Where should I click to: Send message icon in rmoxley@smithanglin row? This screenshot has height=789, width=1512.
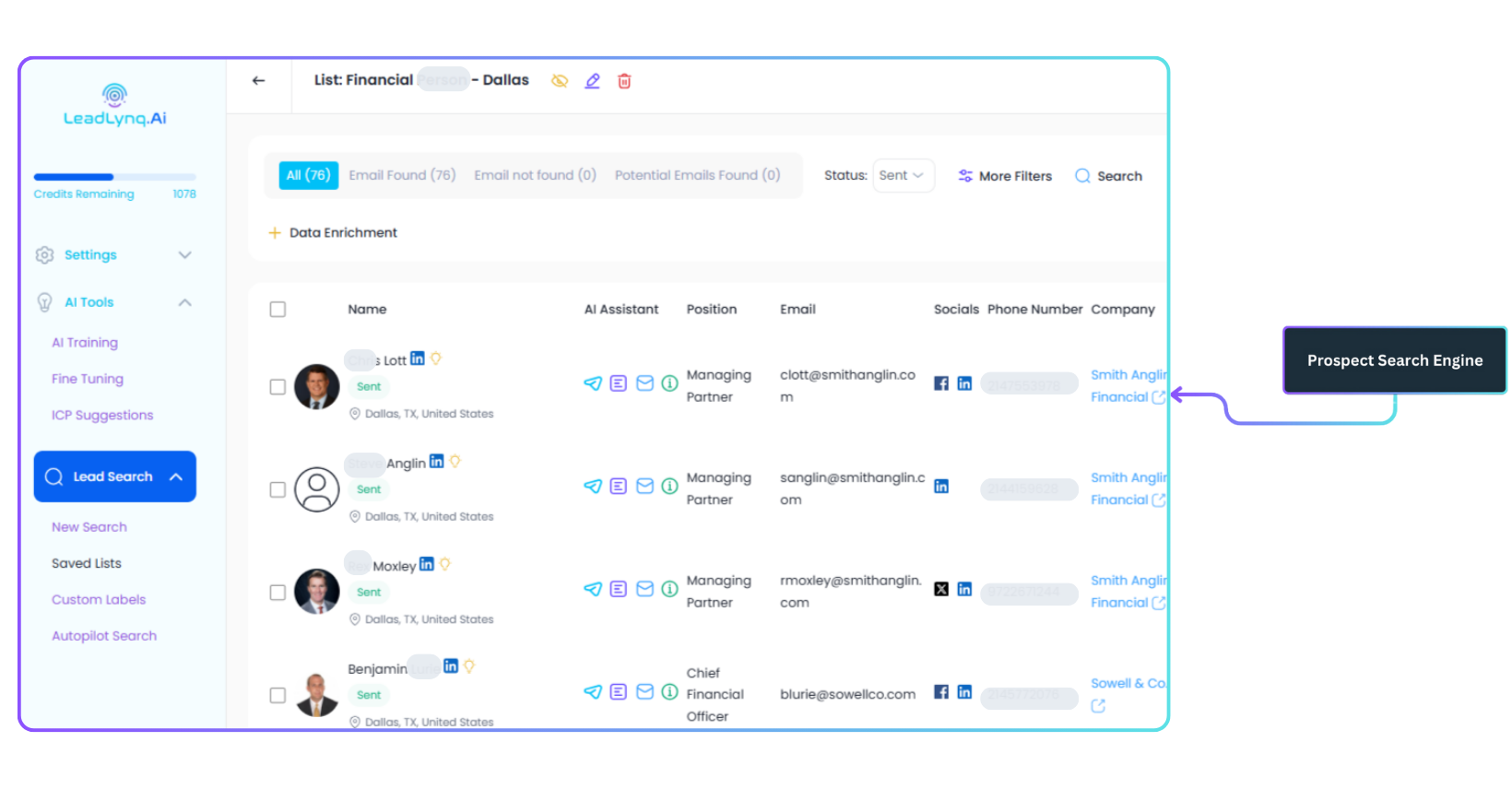(x=593, y=589)
